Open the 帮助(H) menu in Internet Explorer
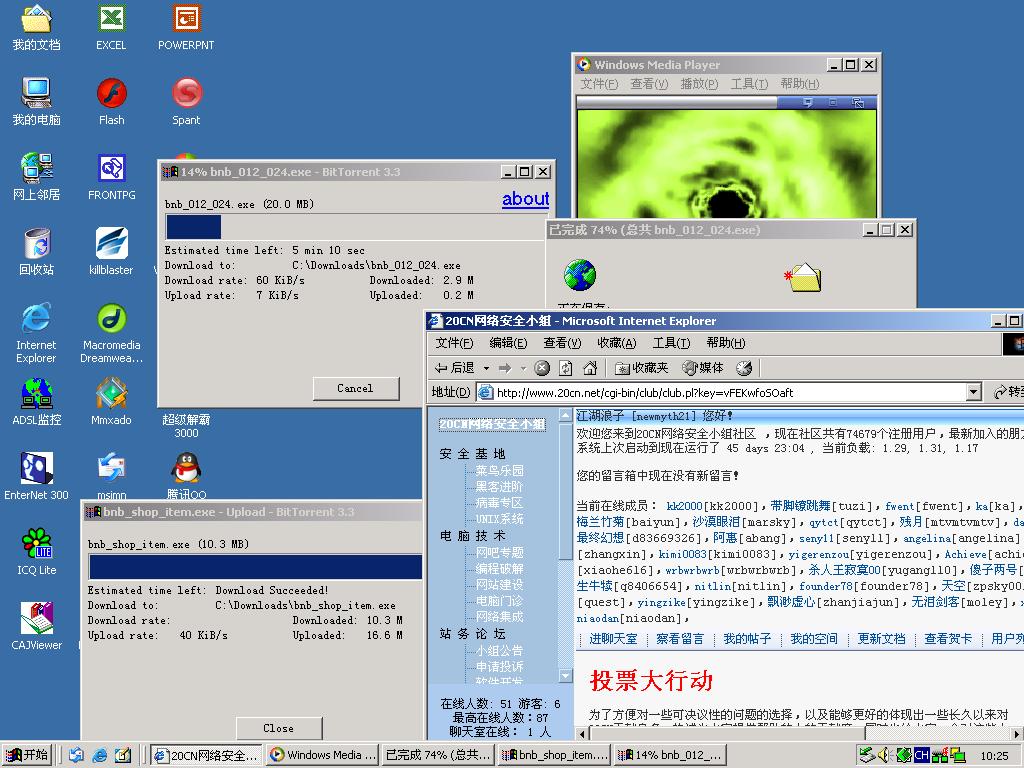Viewport: 1024px width, 768px height. 726,343
